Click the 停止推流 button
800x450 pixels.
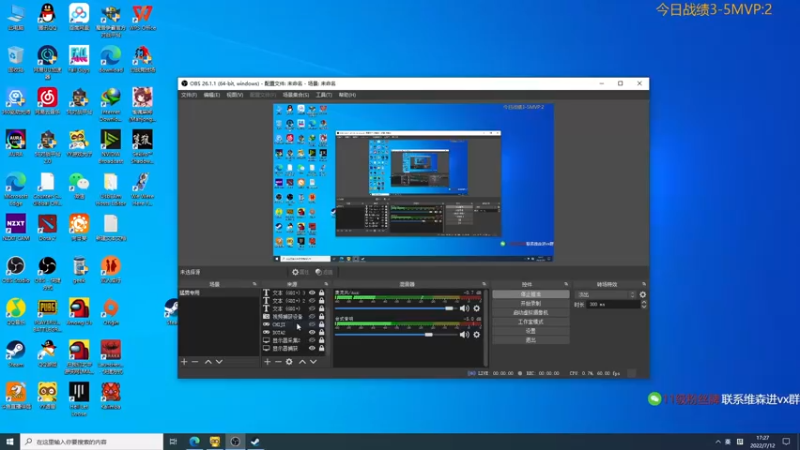(x=531, y=294)
